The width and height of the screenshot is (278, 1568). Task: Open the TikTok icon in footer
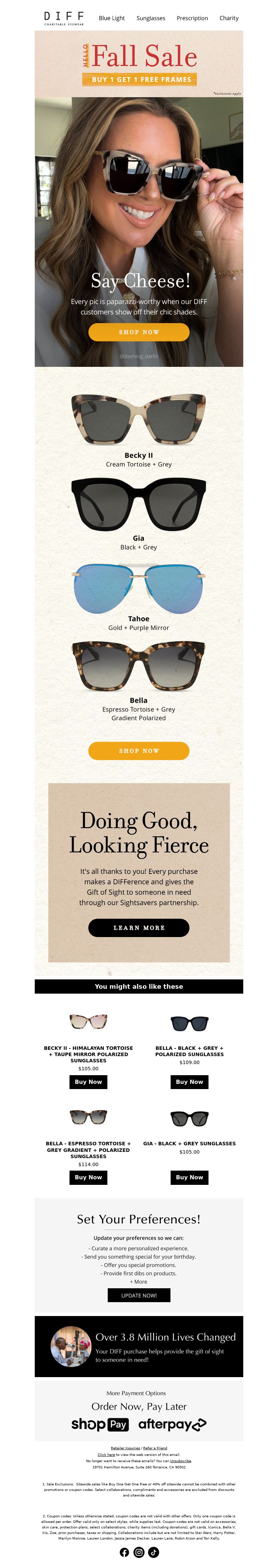pyautogui.click(x=154, y=1552)
